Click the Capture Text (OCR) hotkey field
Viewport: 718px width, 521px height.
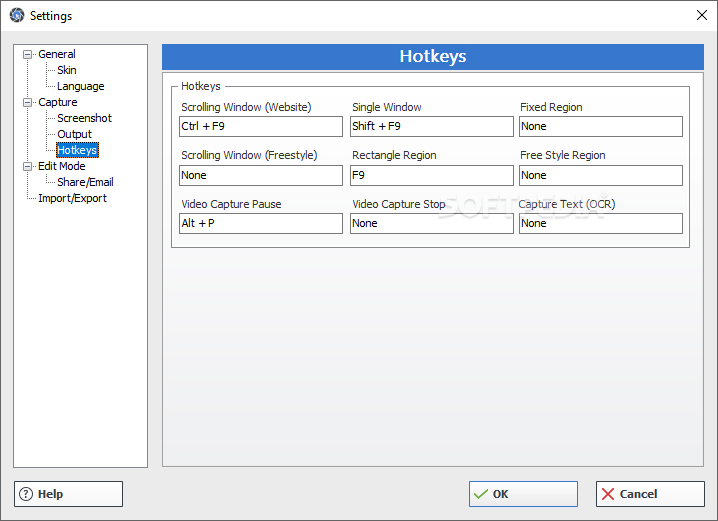point(601,223)
